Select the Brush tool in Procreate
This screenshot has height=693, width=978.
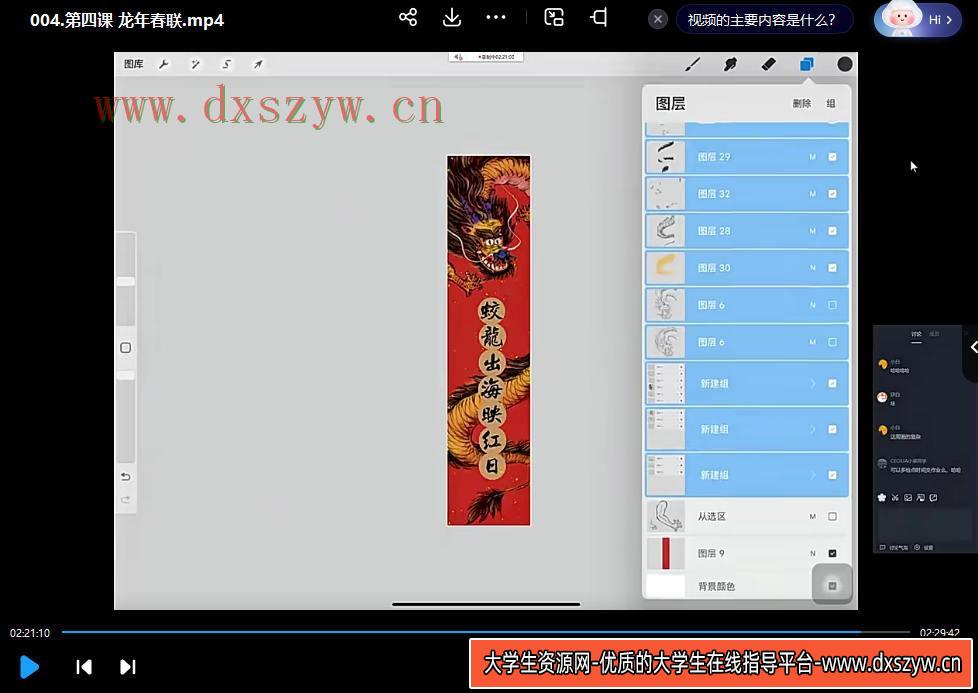(693, 64)
